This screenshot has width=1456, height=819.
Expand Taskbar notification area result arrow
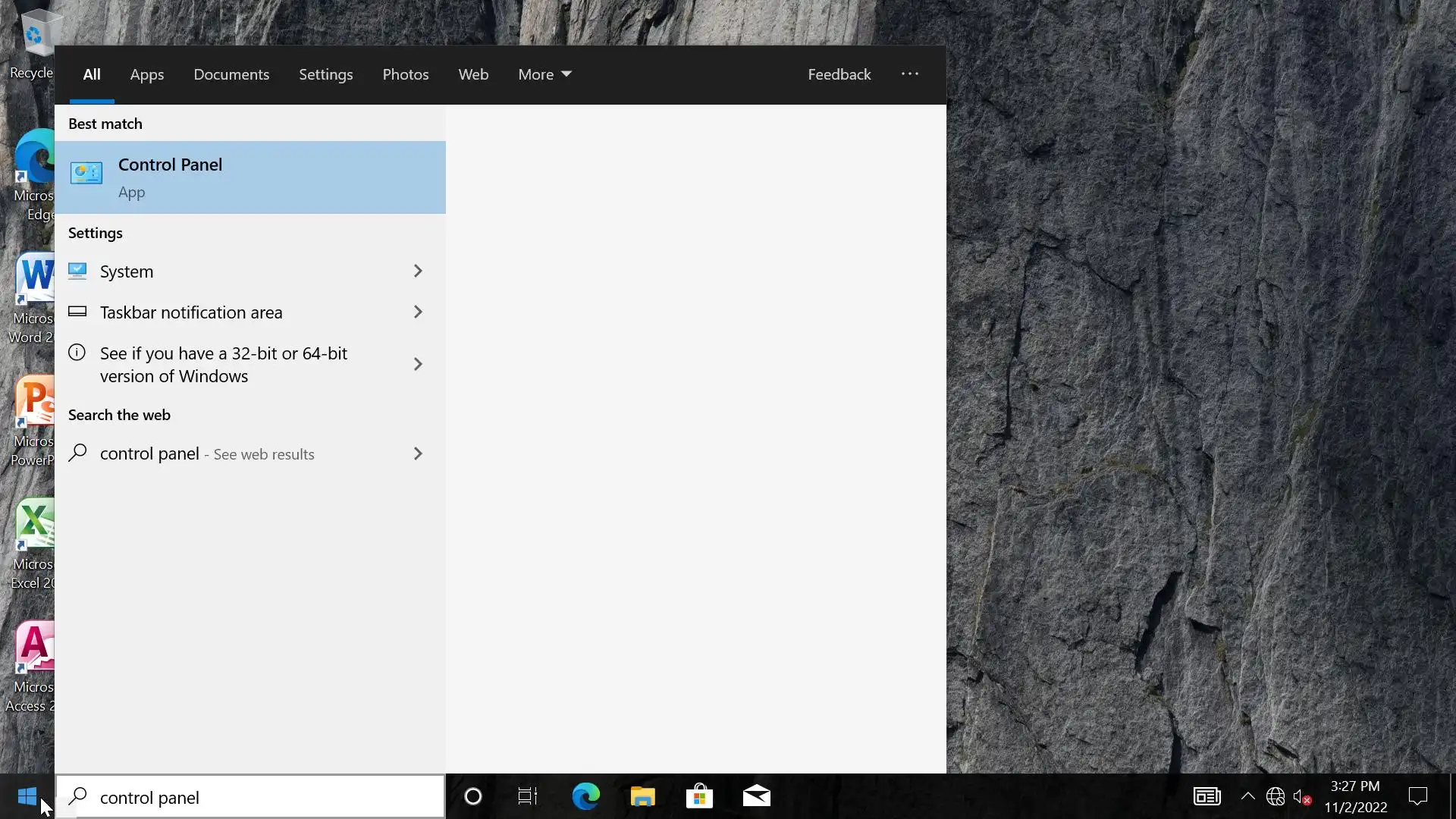[418, 312]
